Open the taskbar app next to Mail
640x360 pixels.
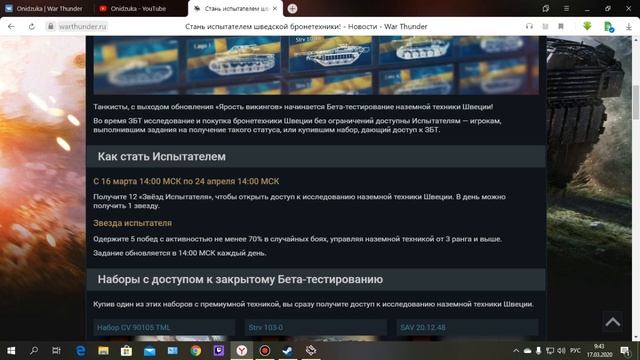pos(173,351)
